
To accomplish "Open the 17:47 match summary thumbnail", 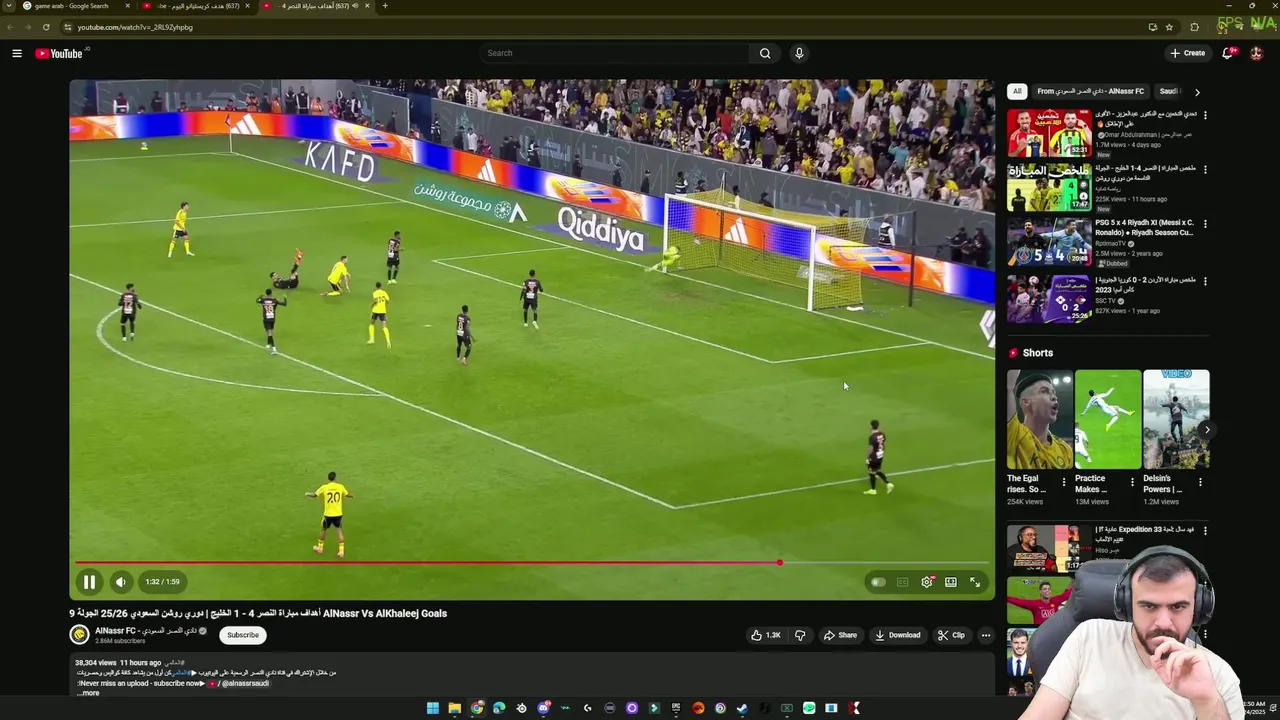I will tap(1049, 187).
